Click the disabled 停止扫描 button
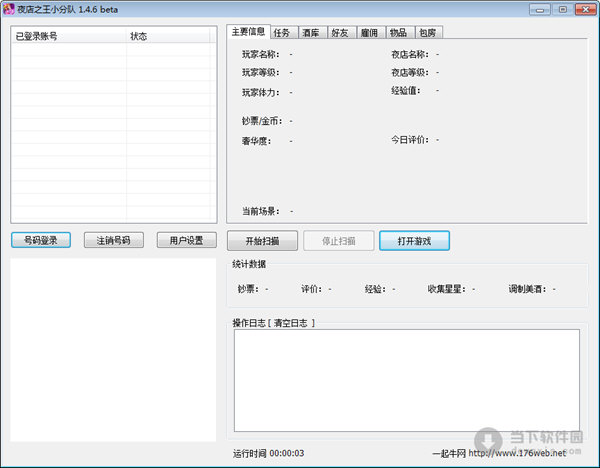 [x=339, y=241]
